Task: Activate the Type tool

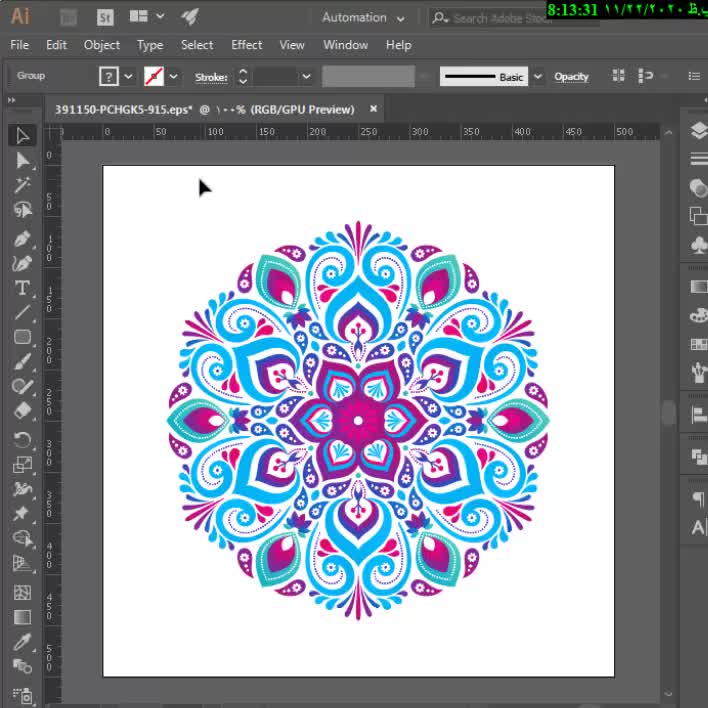Action: click(23, 288)
